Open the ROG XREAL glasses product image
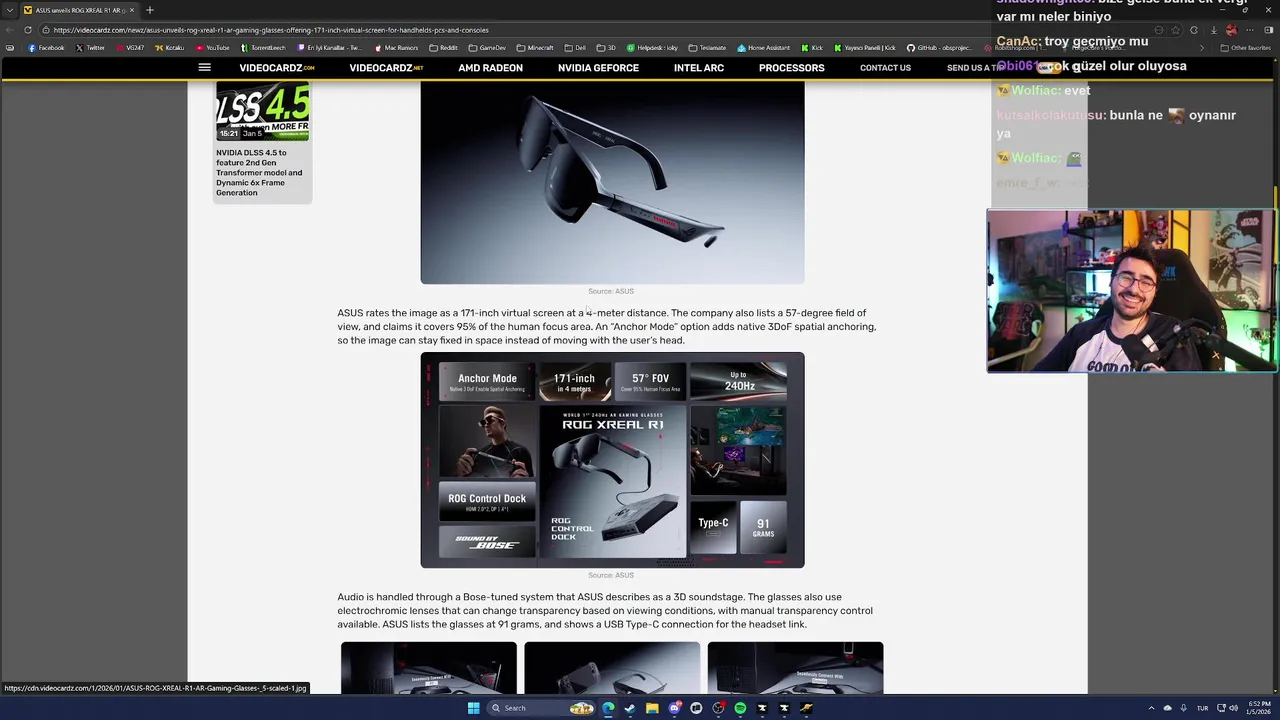This screenshot has height=720, width=1280. 612,182
